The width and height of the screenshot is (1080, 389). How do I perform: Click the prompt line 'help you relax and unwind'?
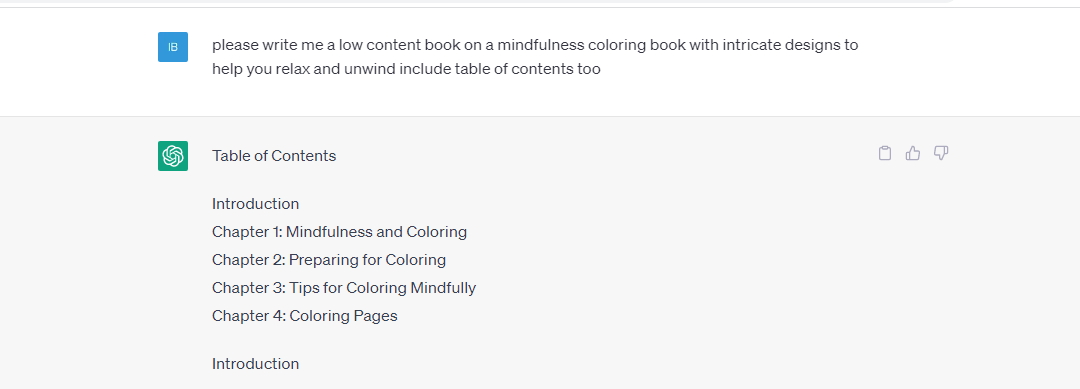click(406, 69)
